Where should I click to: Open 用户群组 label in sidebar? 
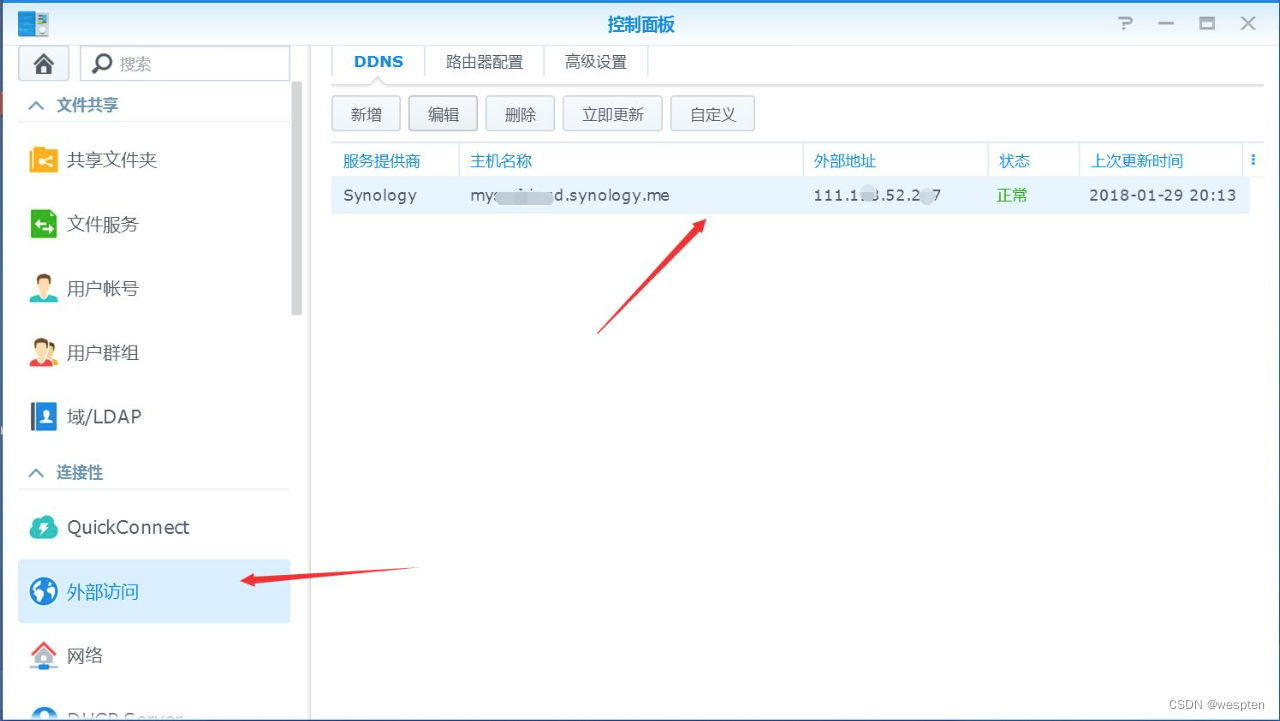click(103, 352)
